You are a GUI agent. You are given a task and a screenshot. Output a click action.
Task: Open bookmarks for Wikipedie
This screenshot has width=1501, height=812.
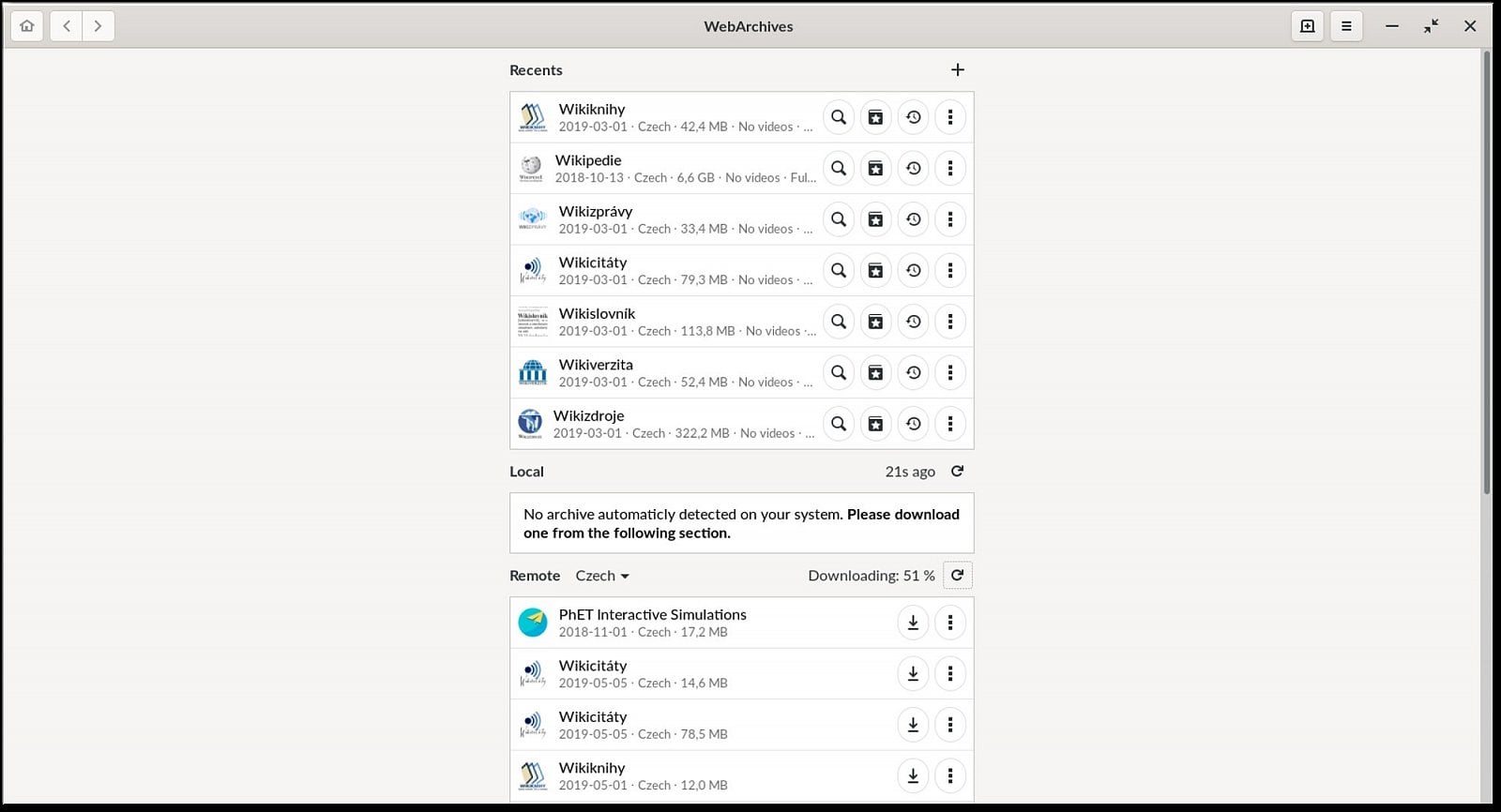[875, 168]
